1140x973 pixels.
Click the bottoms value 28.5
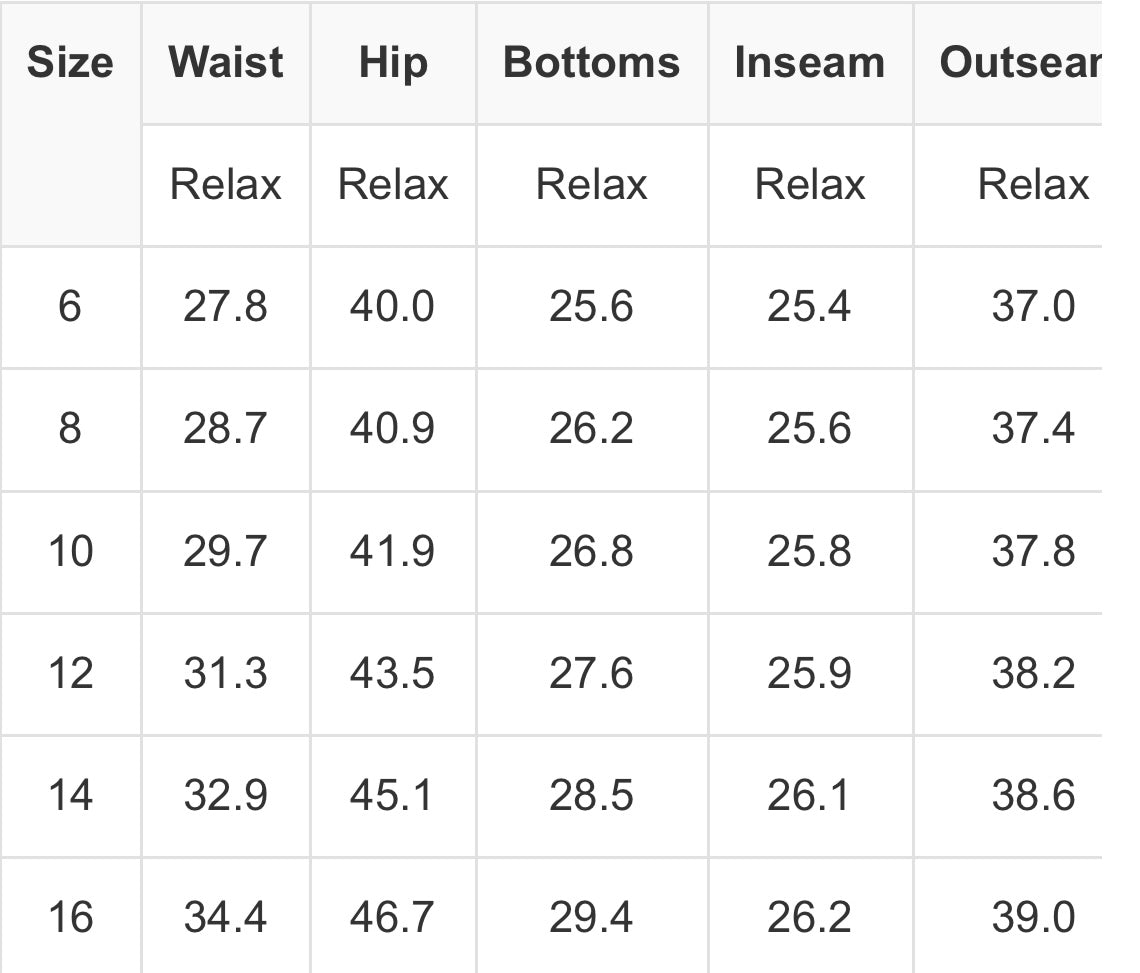[591, 795]
